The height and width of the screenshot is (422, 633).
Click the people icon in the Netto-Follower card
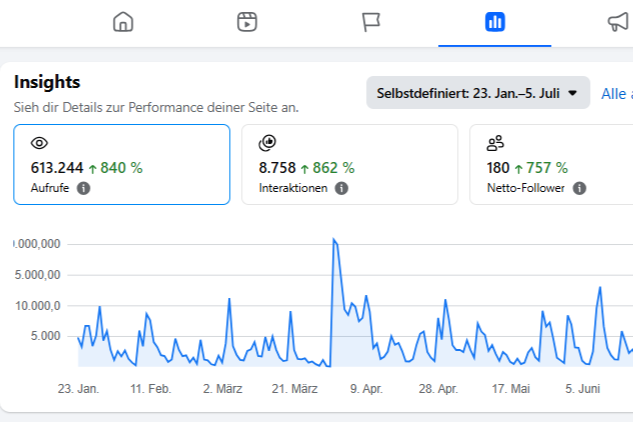495,143
